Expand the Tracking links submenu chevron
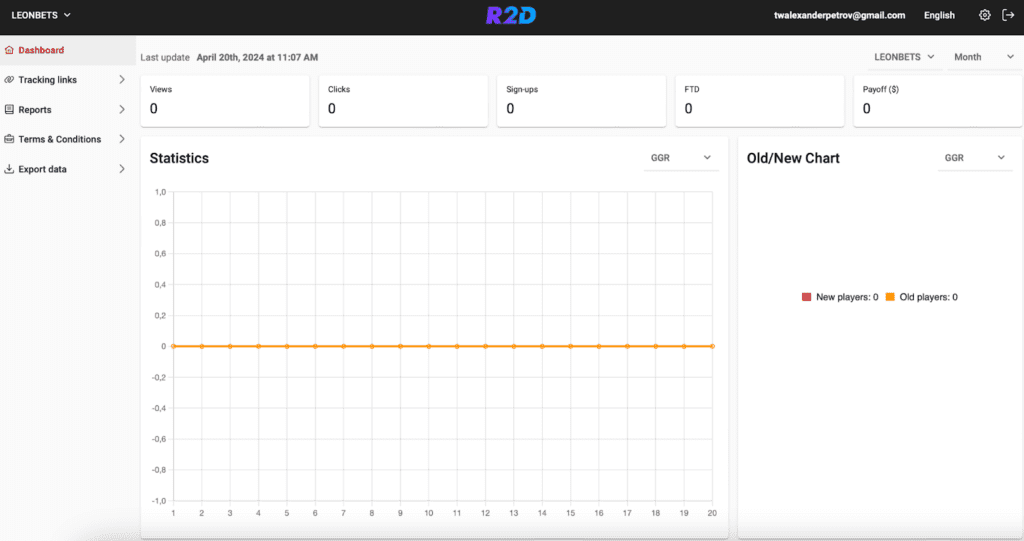Screen dimensions: 1024x541 (122, 80)
